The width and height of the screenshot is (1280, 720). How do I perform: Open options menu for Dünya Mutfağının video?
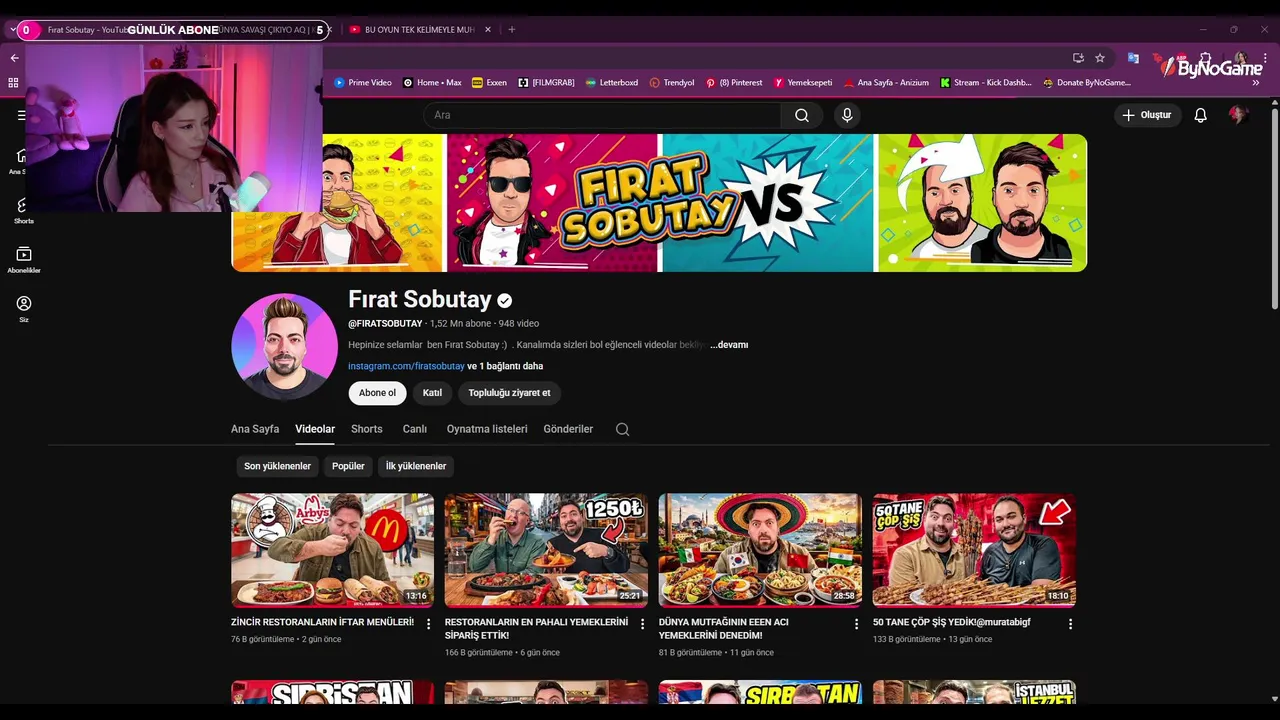tap(856, 624)
